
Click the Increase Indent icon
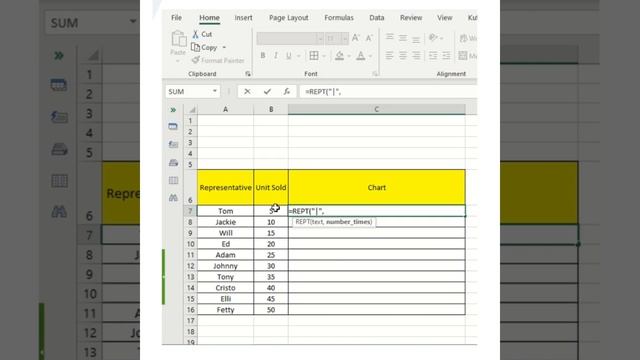pos(446,56)
